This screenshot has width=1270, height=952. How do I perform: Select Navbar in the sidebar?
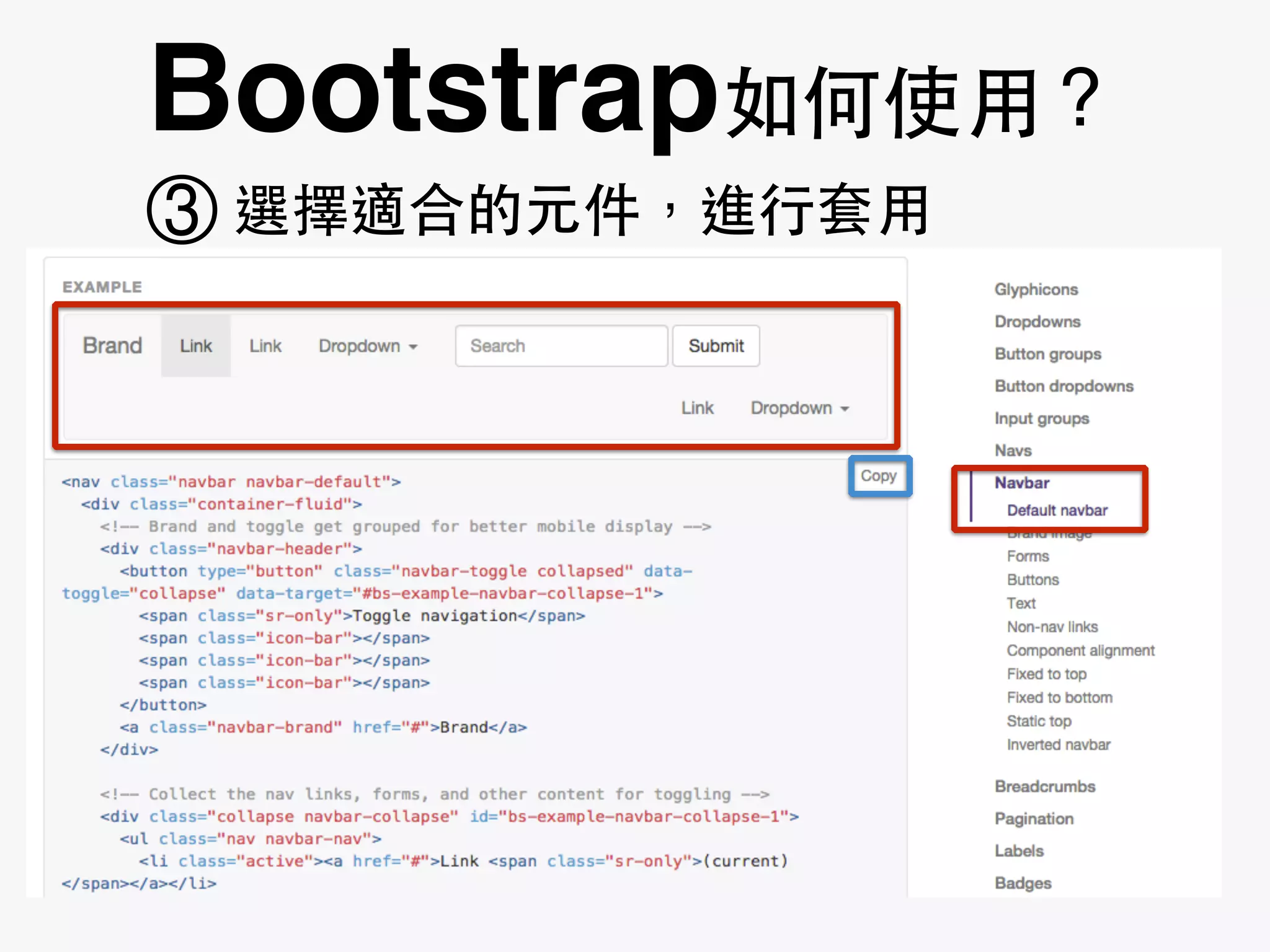coord(1022,483)
